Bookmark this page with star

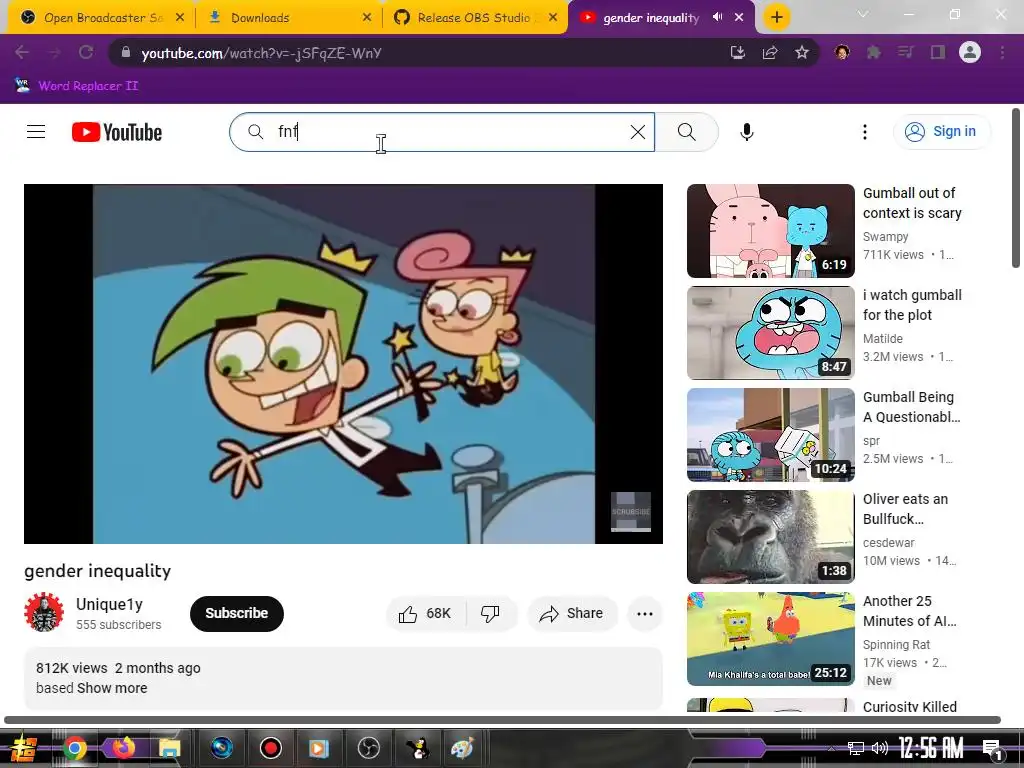click(x=802, y=53)
